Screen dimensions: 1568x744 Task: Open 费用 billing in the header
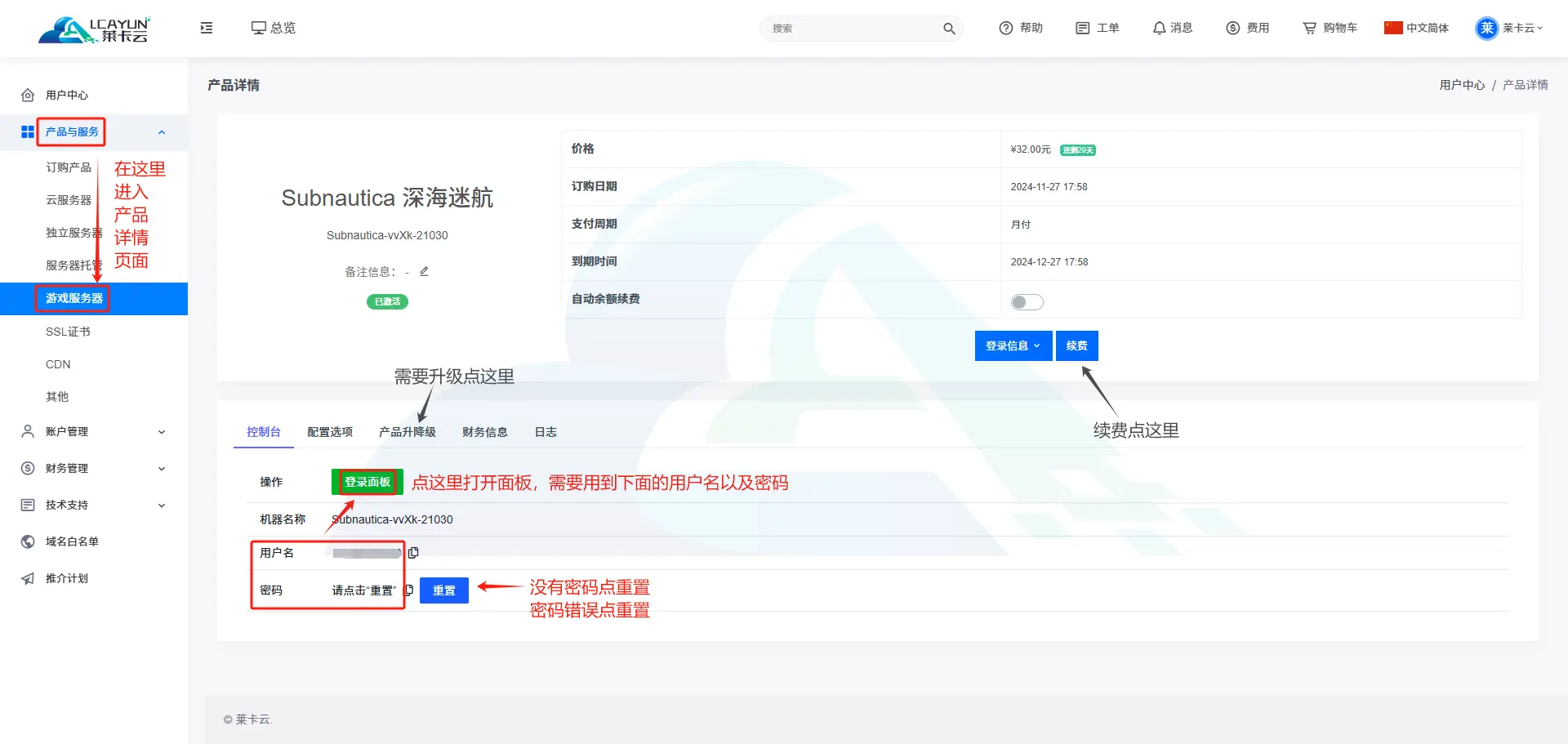click(1248, 28)
